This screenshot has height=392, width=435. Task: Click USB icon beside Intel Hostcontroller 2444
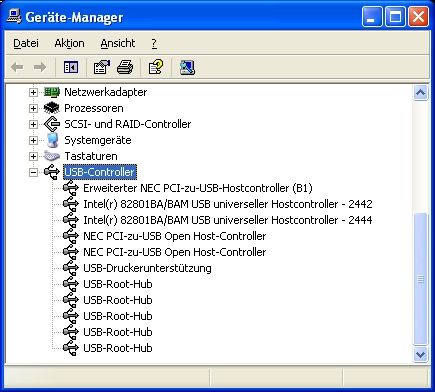tap(71, 220)
